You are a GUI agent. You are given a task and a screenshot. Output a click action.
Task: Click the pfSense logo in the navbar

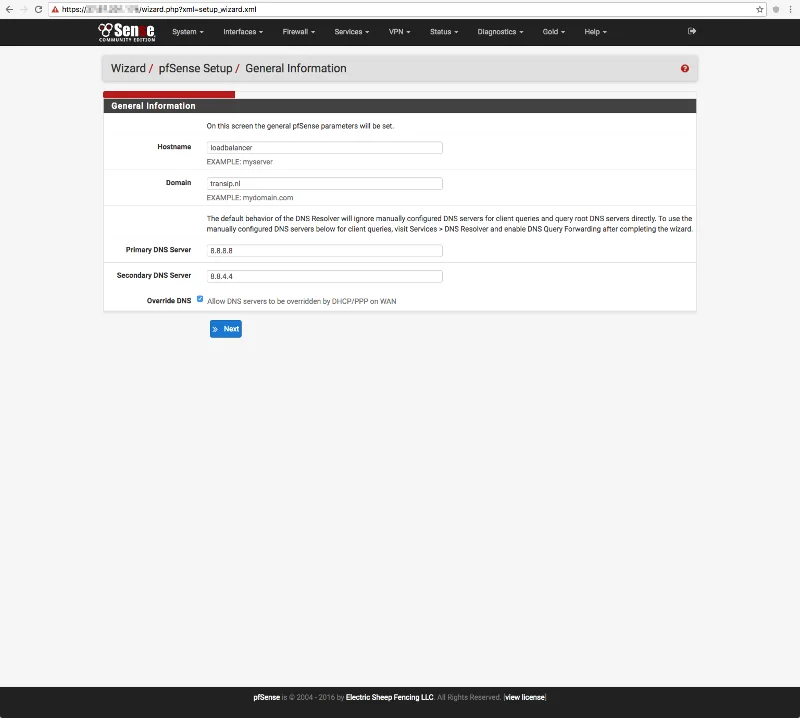coord(130,31)
